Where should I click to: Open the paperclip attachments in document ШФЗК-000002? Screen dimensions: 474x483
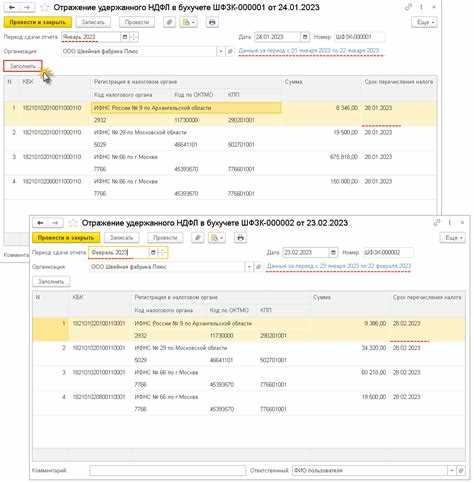(198, 238)
